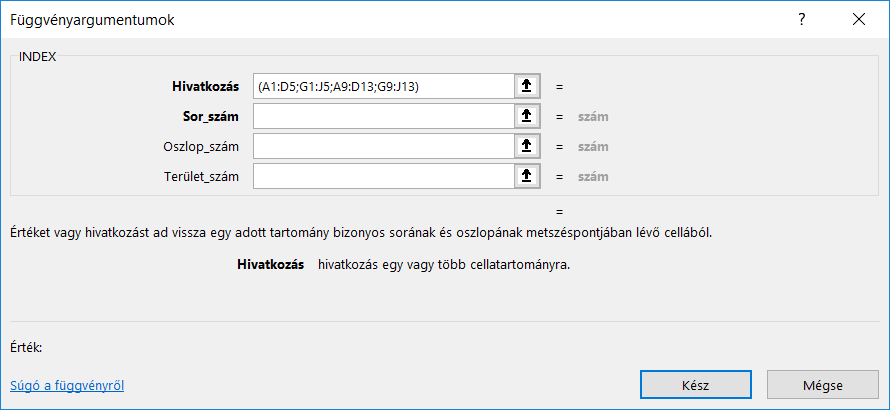Click the Érték: result label
This screenshot has height=410, width=890.
coord(29,348)
